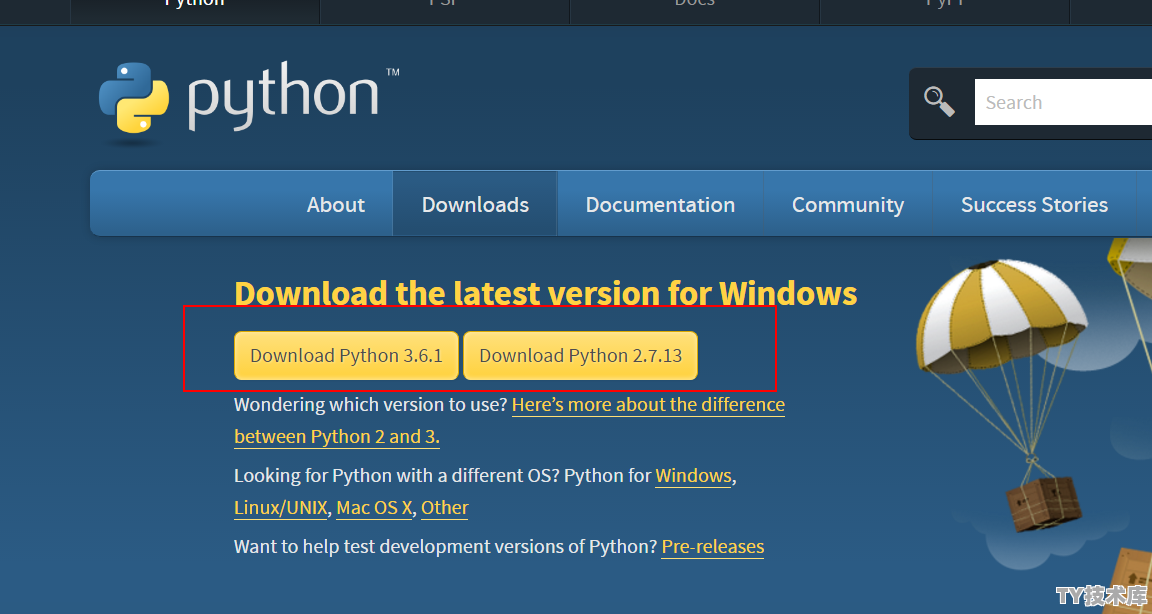Viewport: 1152px width, 614px height.
Task: Click the 'between Python 2 and 3.' link
Action: (336, 436)
